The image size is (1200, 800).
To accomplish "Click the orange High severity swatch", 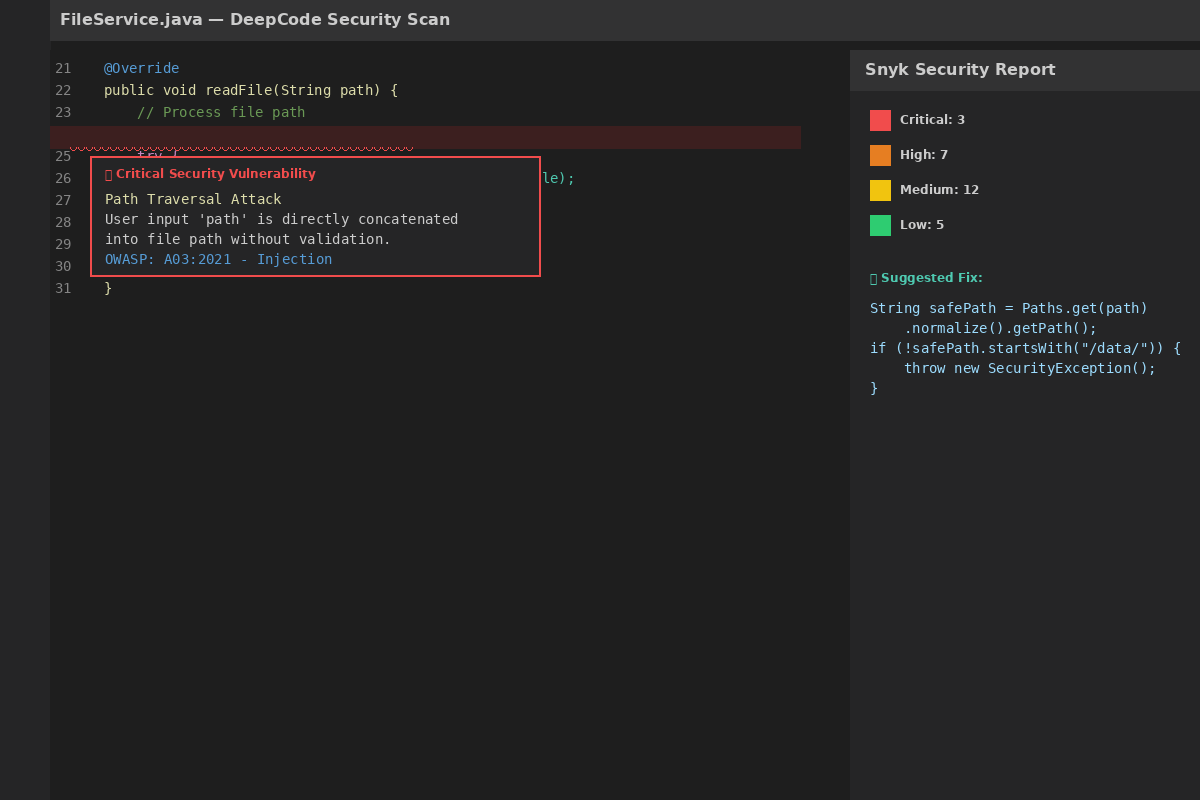I will click(x=880, y=155).
